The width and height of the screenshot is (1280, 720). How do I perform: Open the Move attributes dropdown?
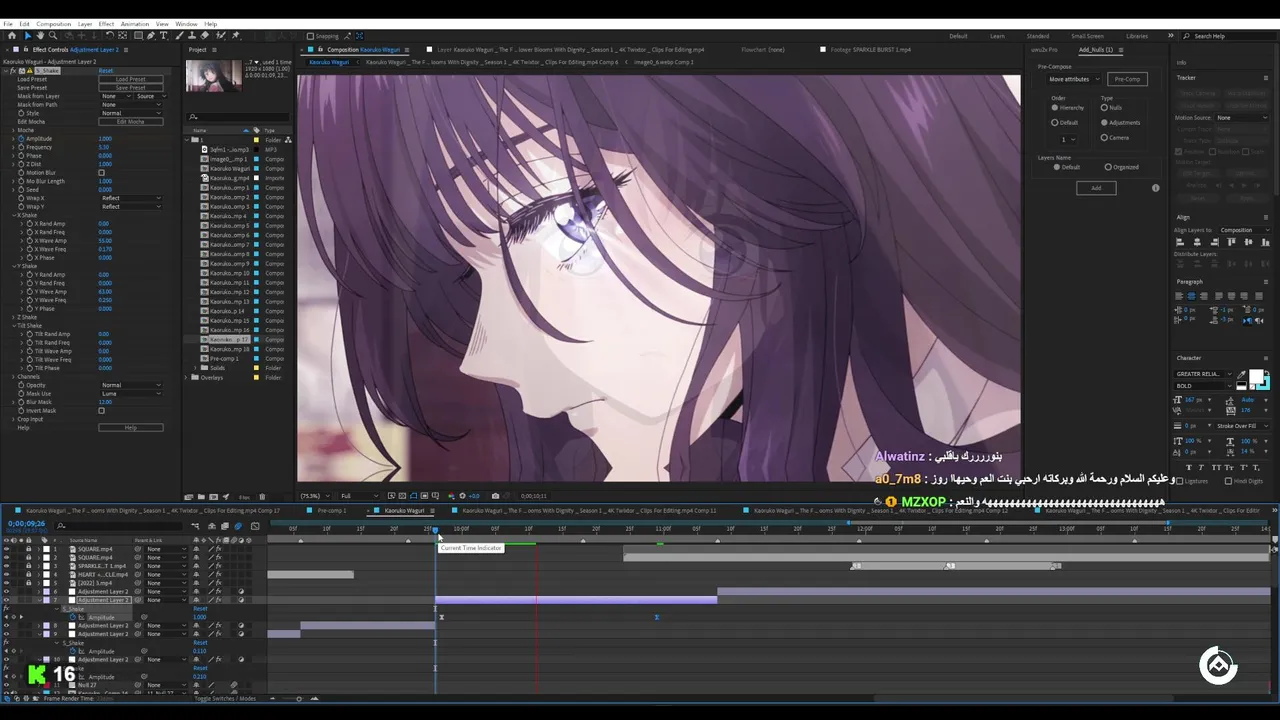(x=1074, y=79)
